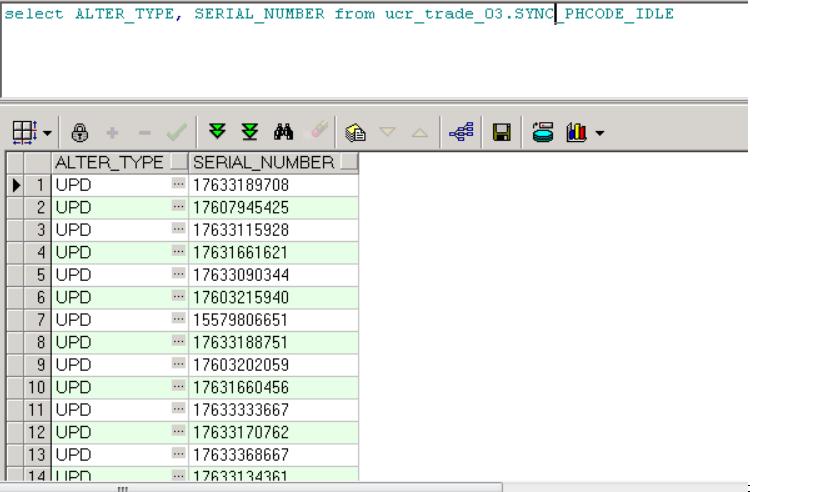Click into the SQL query editor text
This screenshot has width=821, height=492.
[x=338, y=14]
